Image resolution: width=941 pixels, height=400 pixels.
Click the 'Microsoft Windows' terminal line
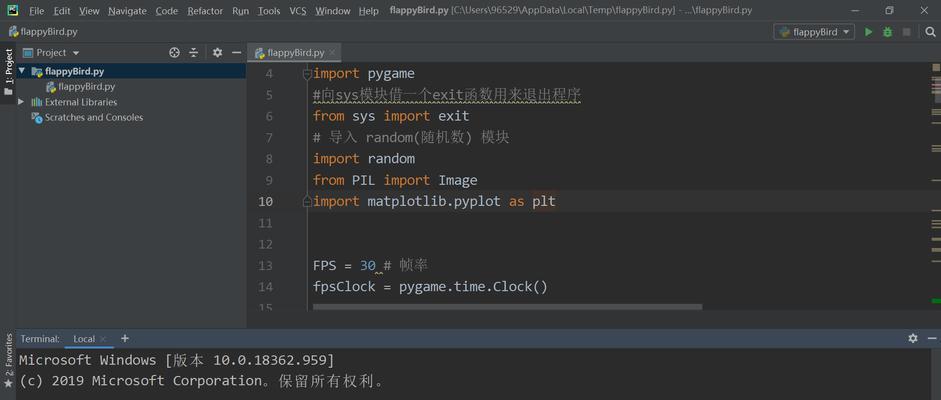coord(176,360)
